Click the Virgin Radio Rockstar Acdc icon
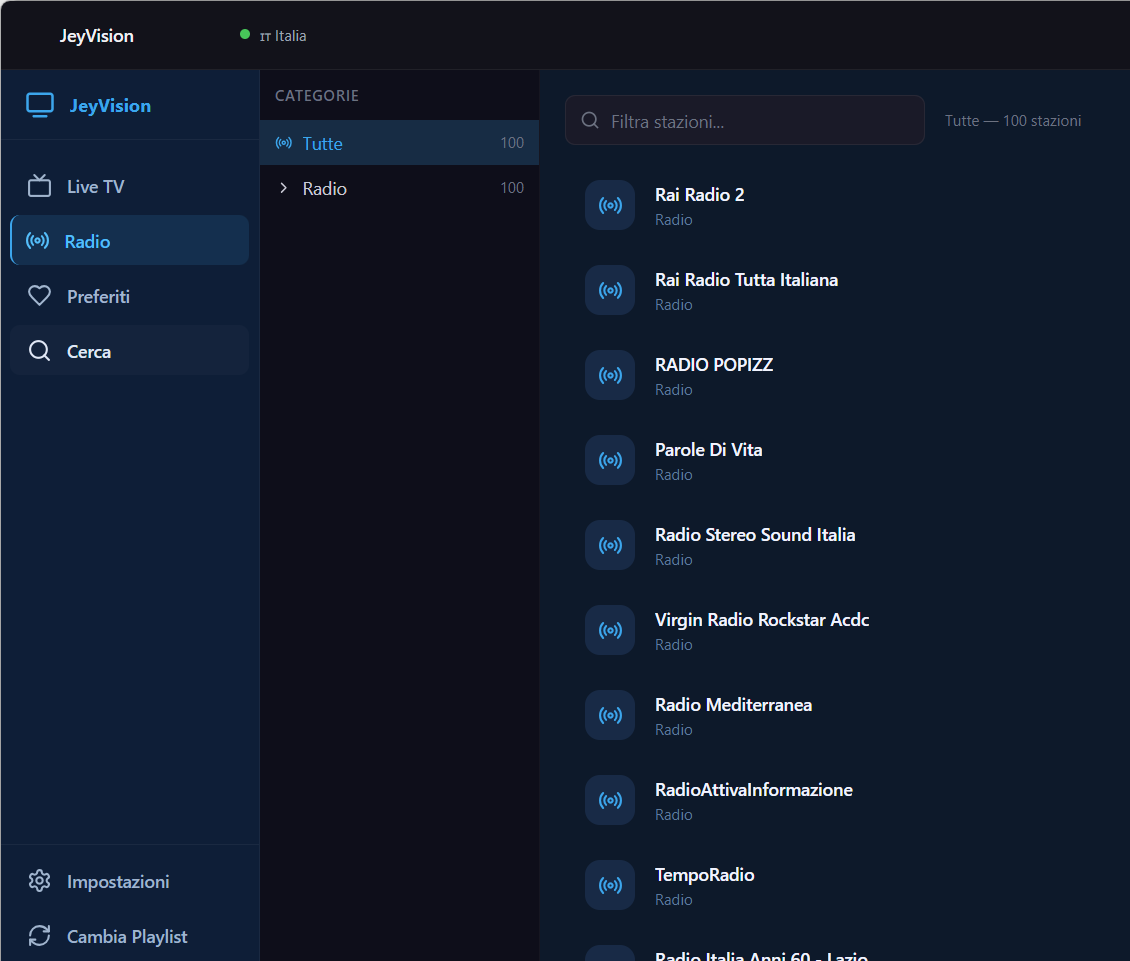Viewport: 1130px width, 961px height. [610, 631]
